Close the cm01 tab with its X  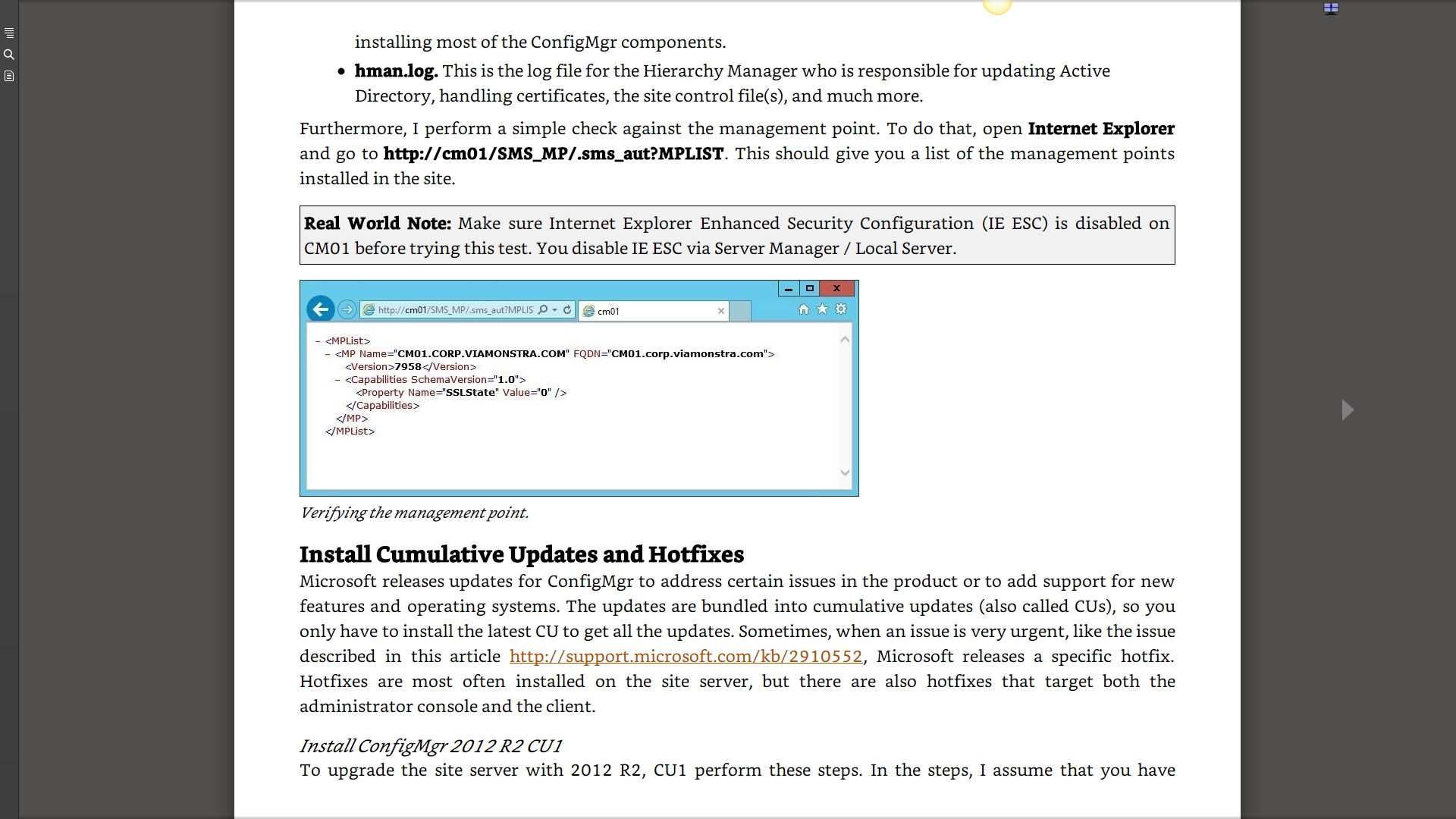tap(721, 311)
